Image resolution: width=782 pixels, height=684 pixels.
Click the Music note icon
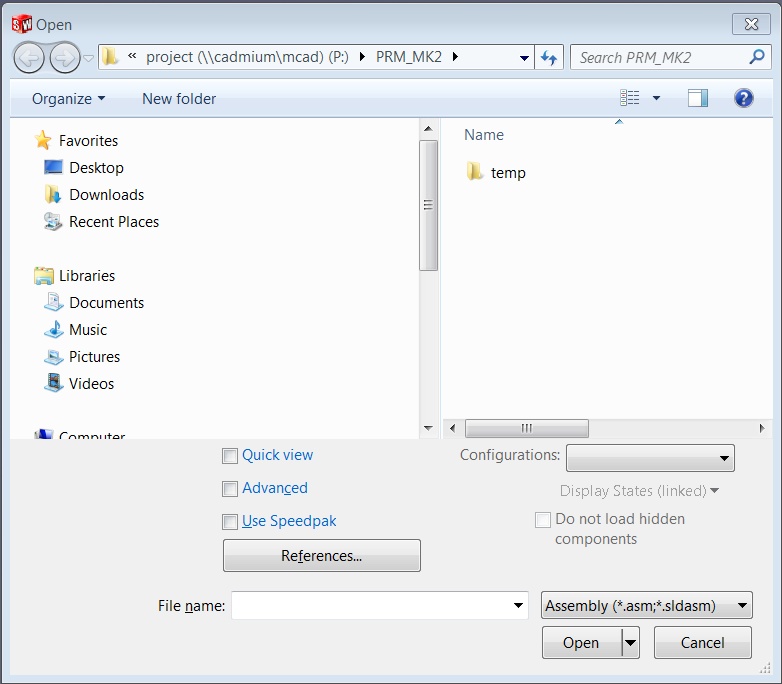coord(53,329)
